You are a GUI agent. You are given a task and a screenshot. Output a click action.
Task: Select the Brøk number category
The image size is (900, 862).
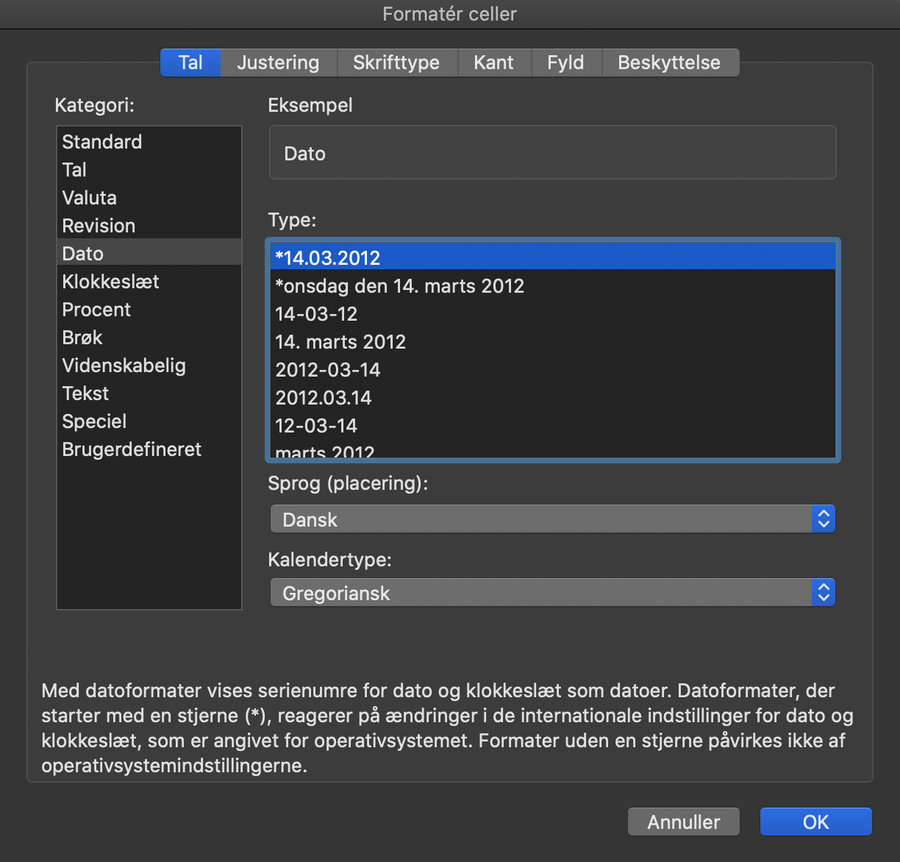tap(81, 337)
